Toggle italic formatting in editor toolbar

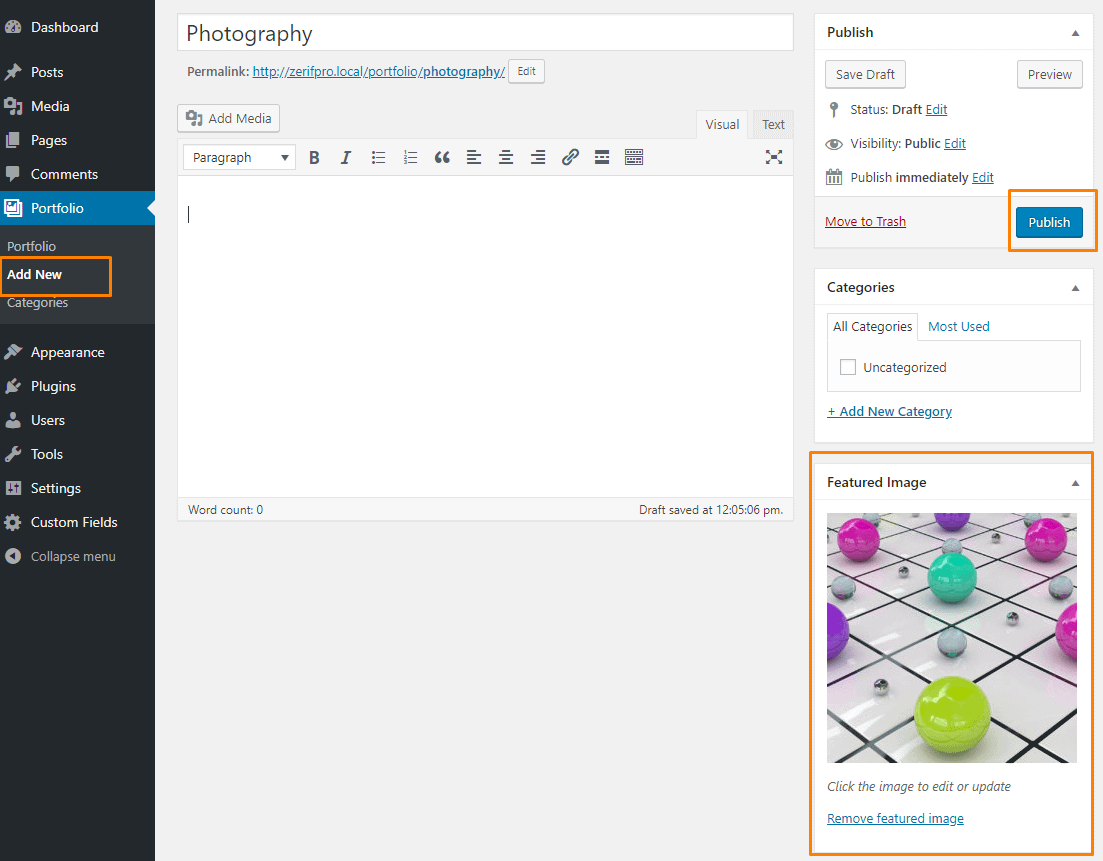coord(346,157)
